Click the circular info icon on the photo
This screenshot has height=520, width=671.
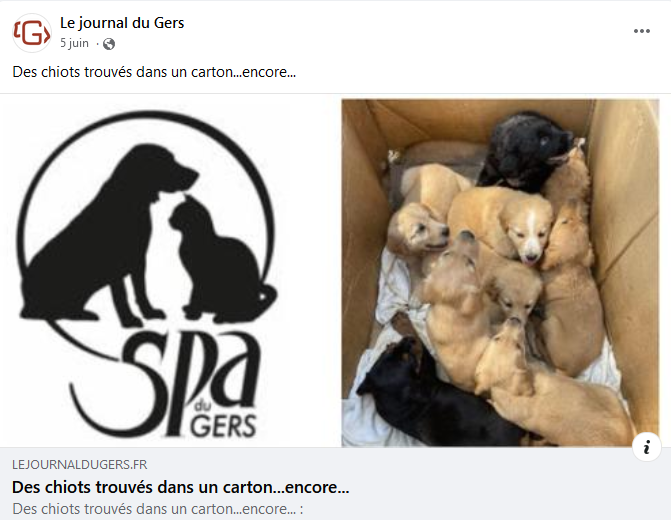pyautogui.click(x=647, y=447)
